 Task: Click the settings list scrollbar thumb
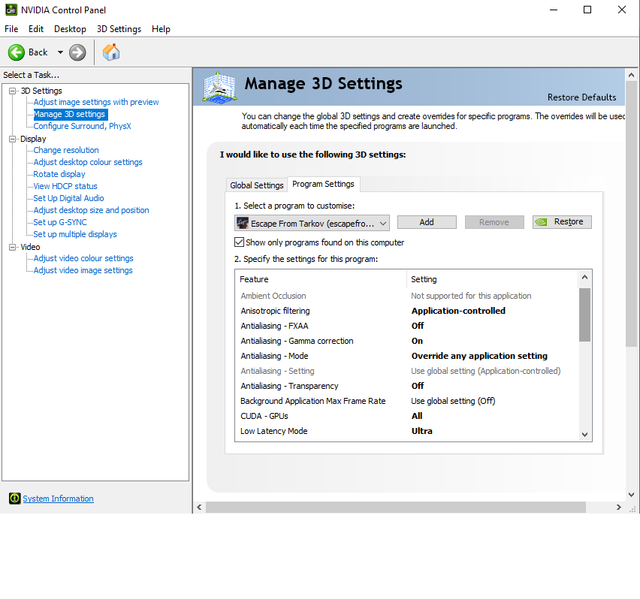click(584, 315)
